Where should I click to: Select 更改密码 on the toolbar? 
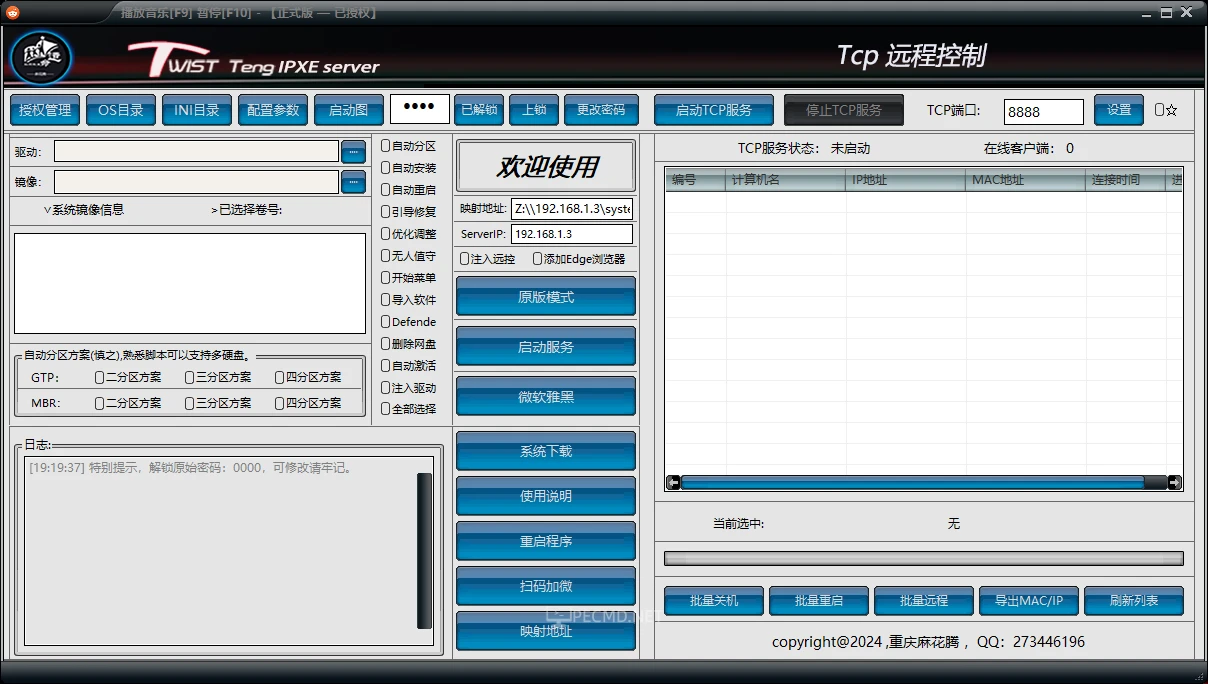(600, 110)
